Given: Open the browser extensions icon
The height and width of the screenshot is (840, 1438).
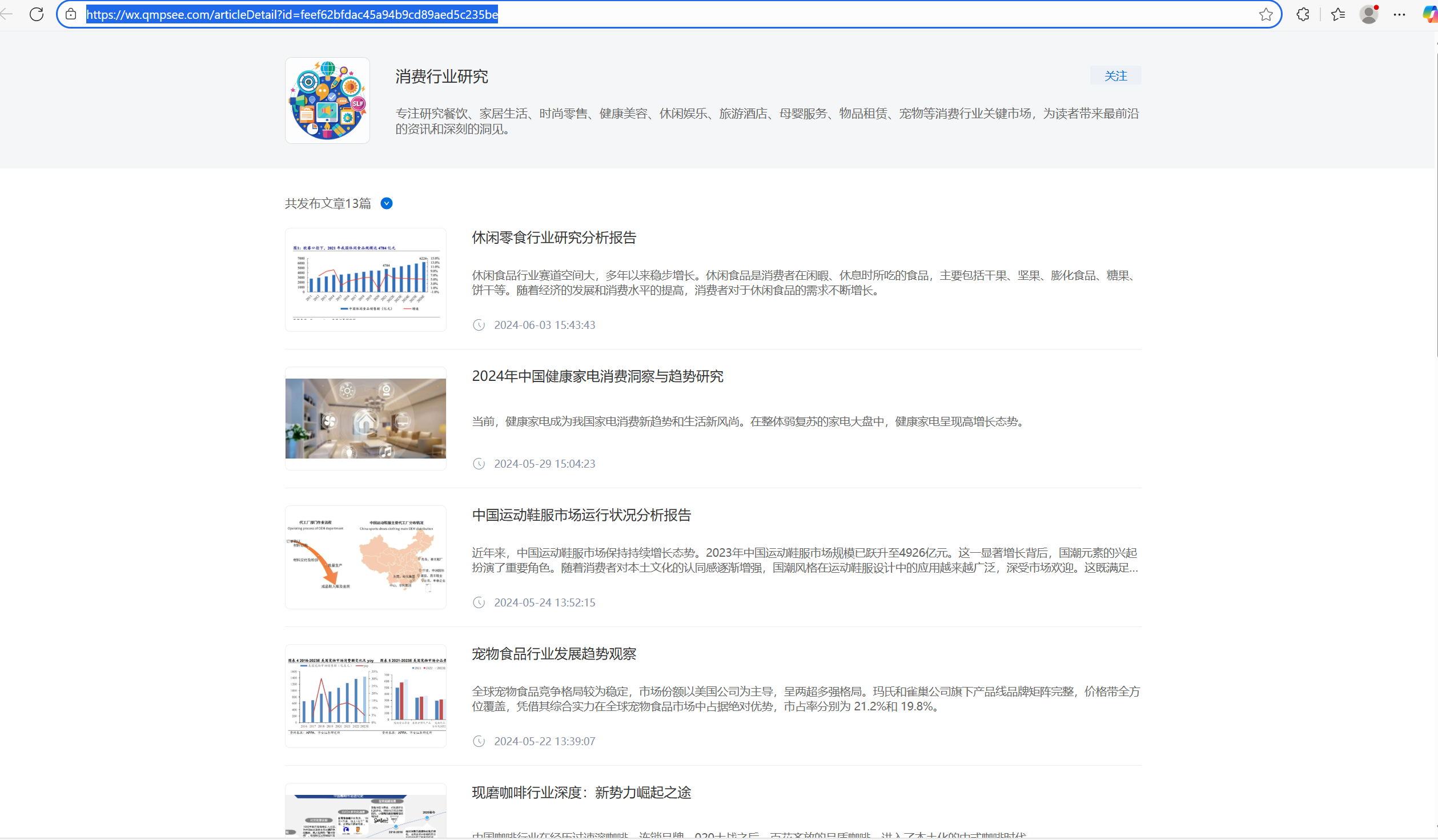Looking at the screenshot, I should coord(1303,14).
